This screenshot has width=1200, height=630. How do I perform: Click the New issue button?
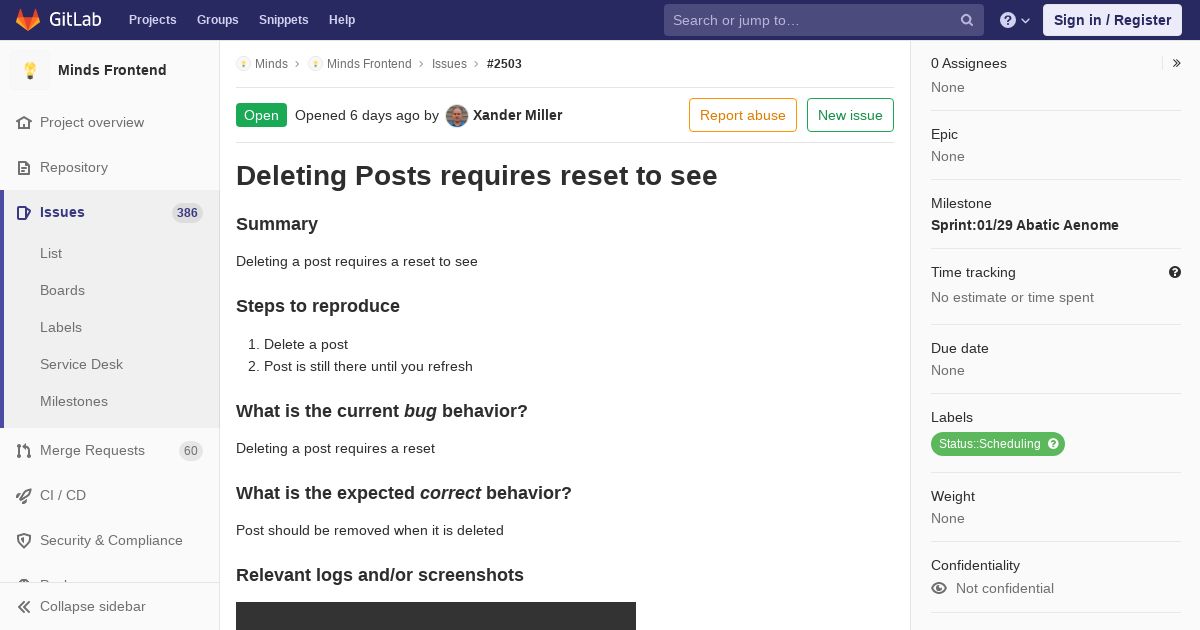coord(850,115)
